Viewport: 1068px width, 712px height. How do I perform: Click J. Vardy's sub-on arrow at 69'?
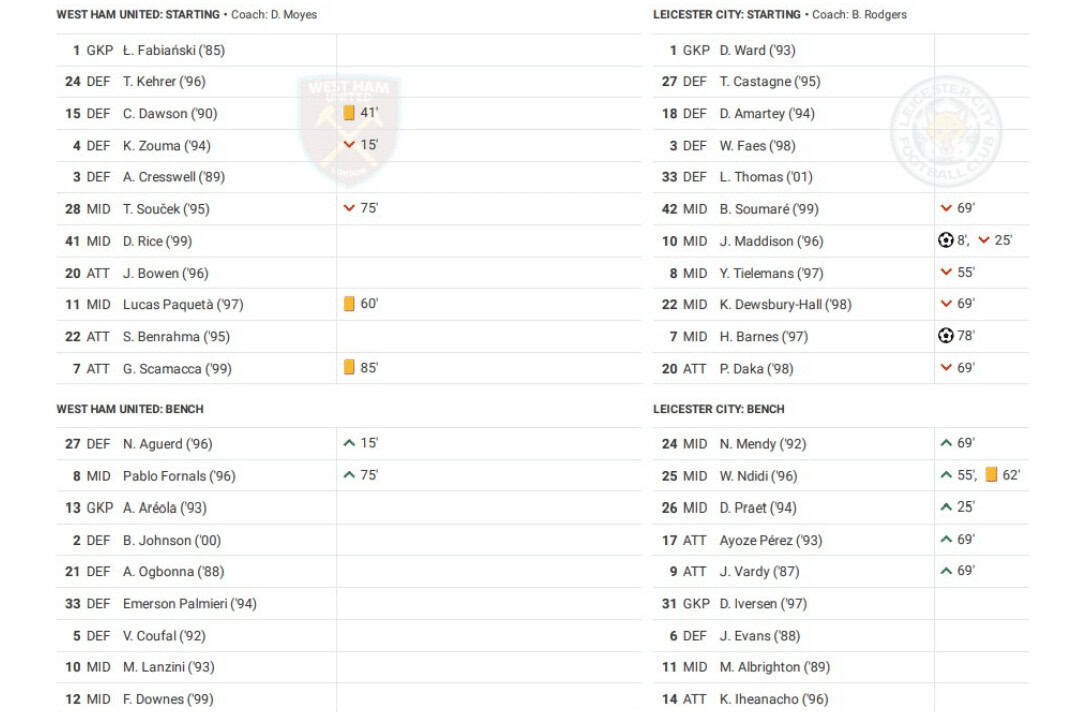tap(946, 571)
